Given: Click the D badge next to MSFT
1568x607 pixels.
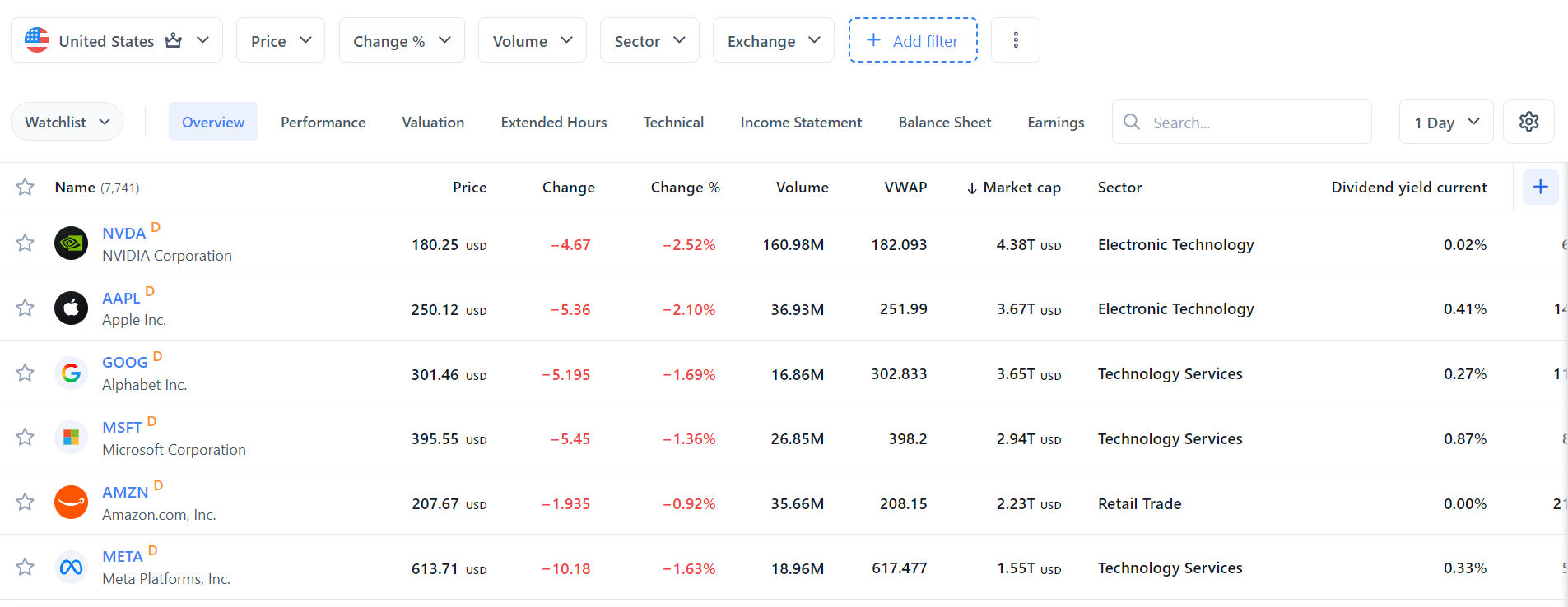Looking at the screenshot, I should pyautogui.click(x=151, y=421).
